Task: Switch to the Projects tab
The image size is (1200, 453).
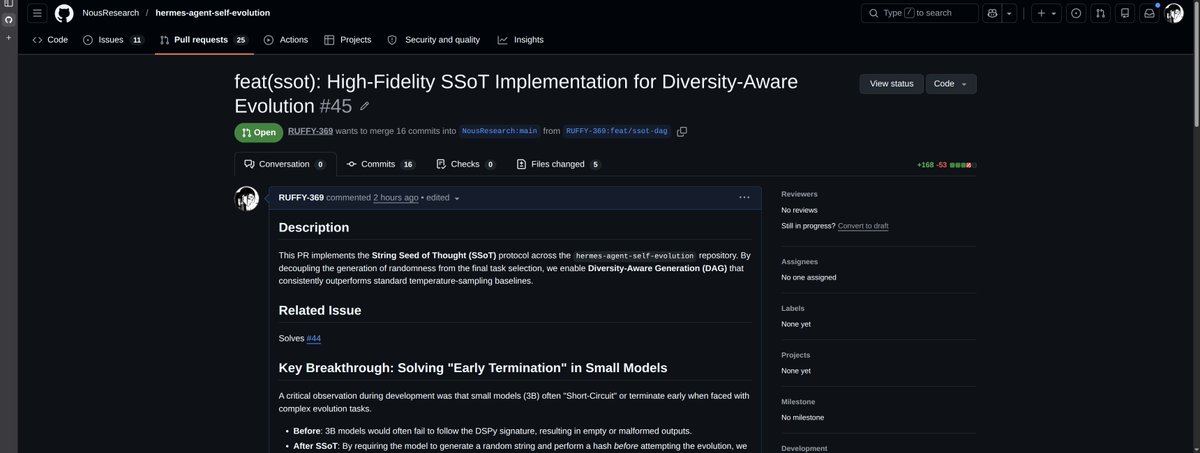Action: tap(348, 40)
